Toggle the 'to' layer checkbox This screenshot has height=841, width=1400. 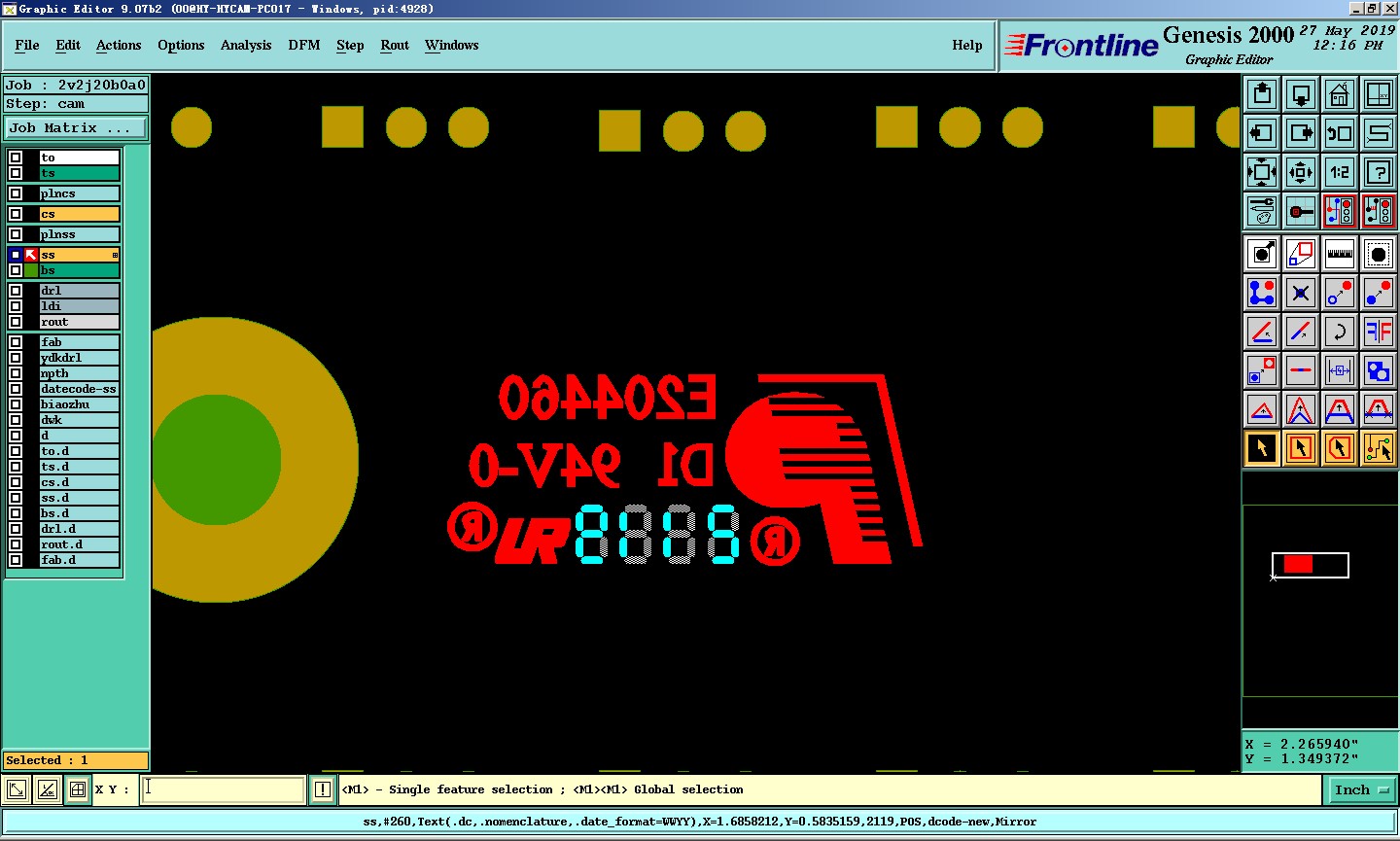pos(16,158)
